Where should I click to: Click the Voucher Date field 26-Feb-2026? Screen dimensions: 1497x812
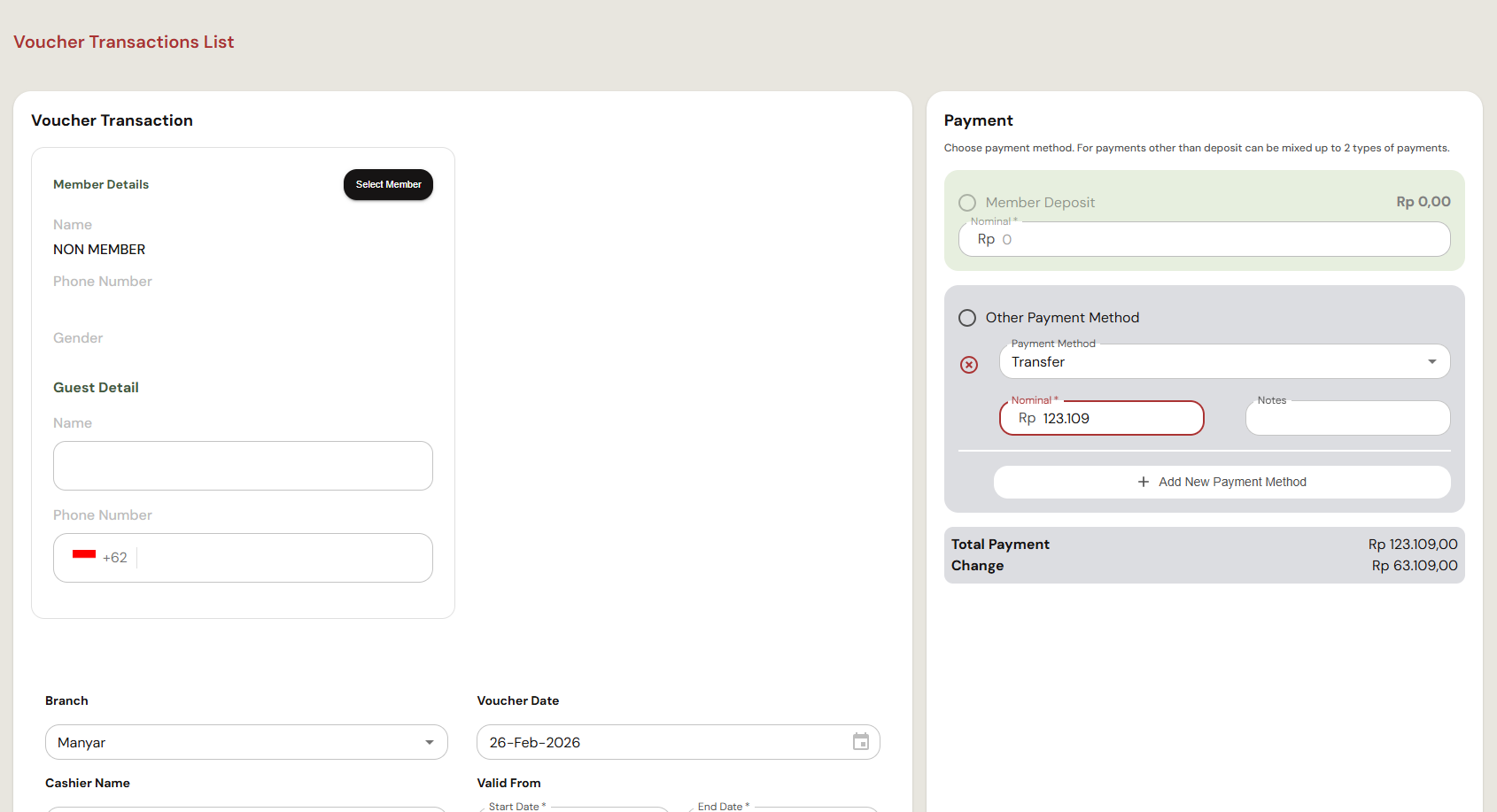(678, 742)
